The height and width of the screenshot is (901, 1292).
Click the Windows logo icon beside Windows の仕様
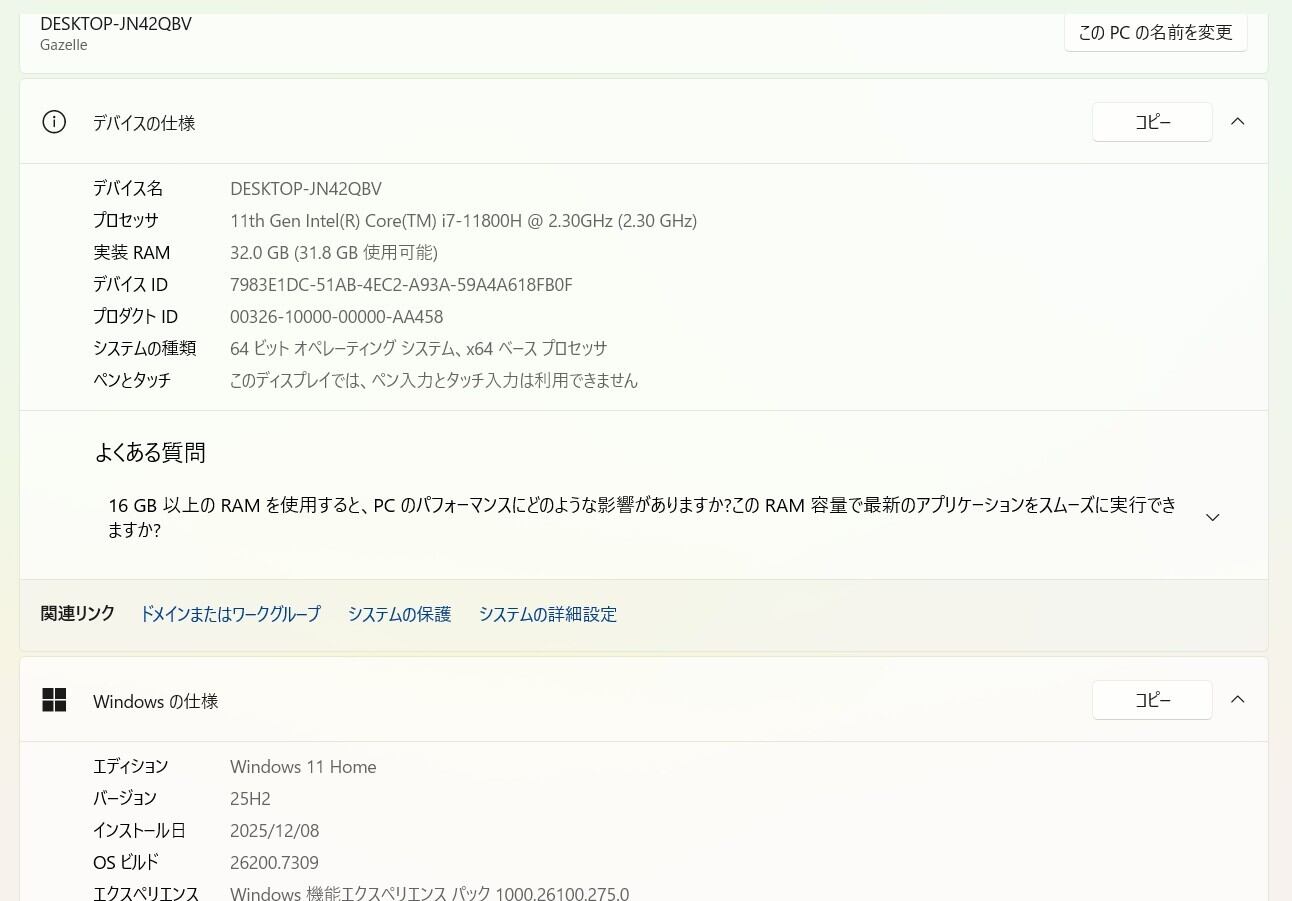pos(54,700)
